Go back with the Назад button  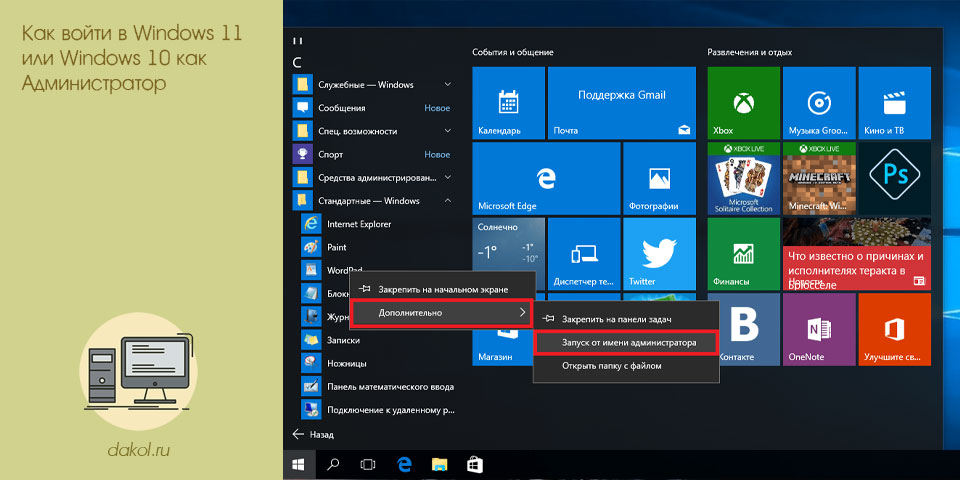click(x=313, y=435)
